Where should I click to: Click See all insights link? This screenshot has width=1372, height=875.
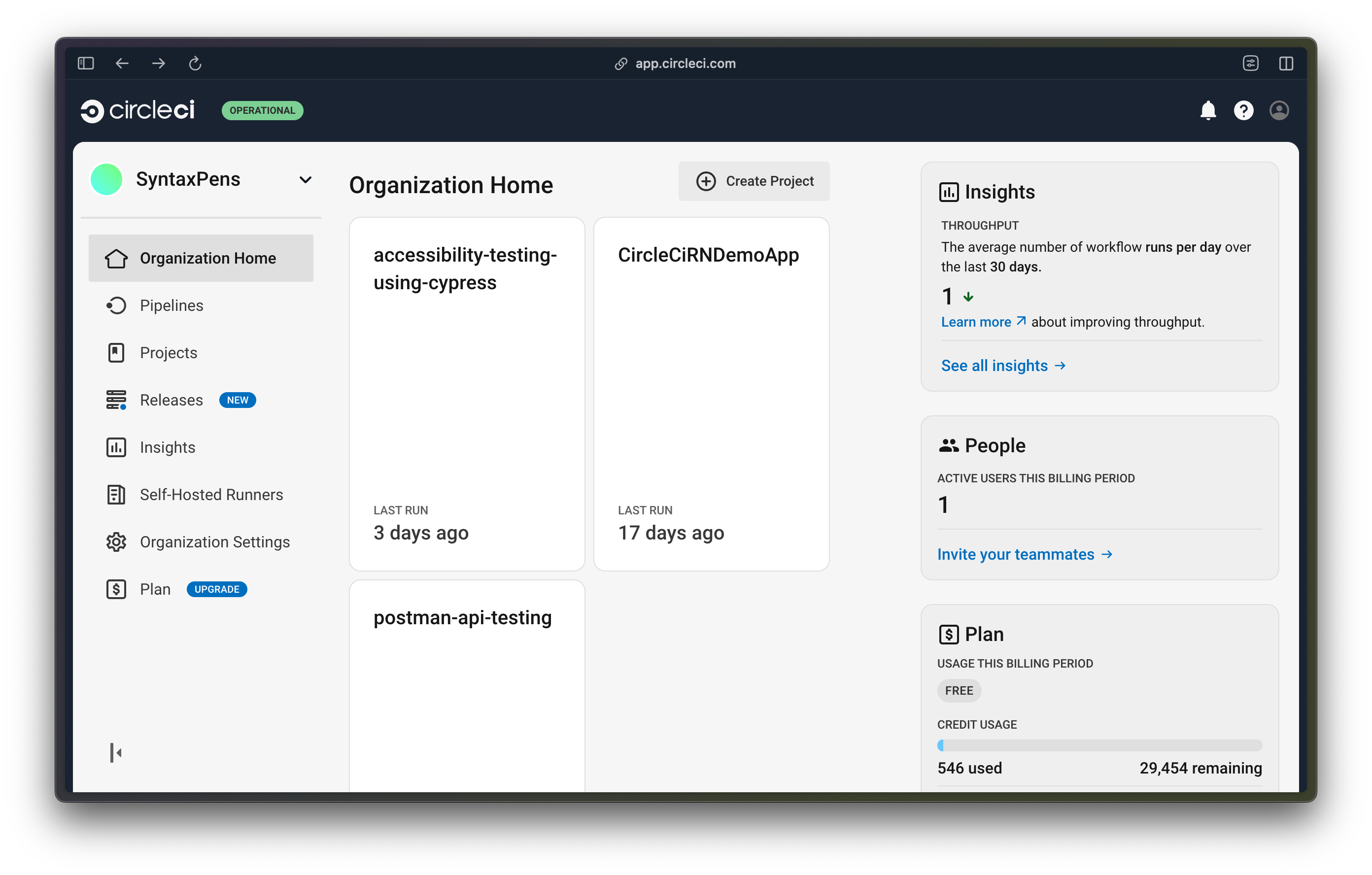tap(1003, 366)
